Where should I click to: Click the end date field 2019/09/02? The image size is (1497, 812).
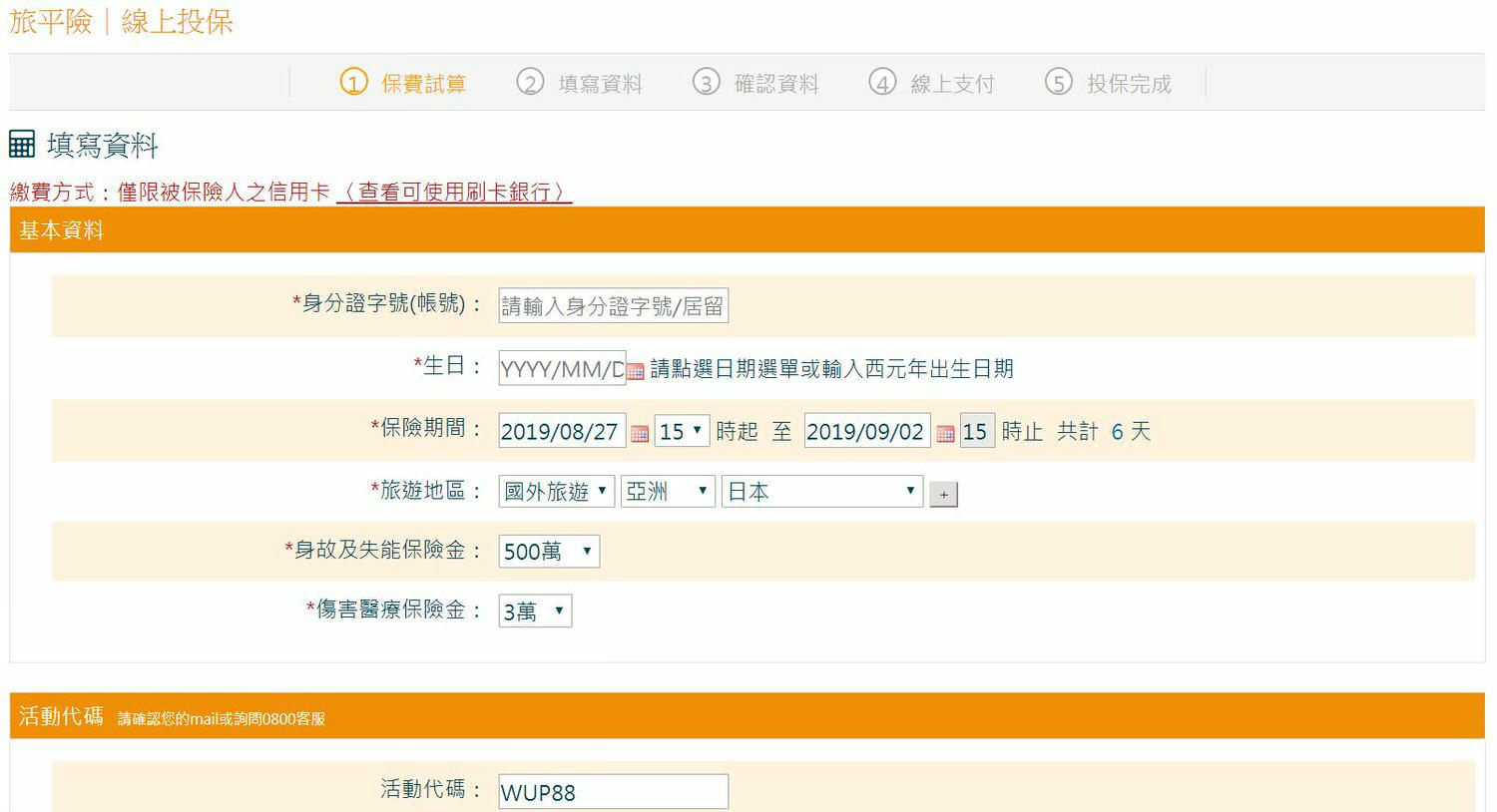867,431
